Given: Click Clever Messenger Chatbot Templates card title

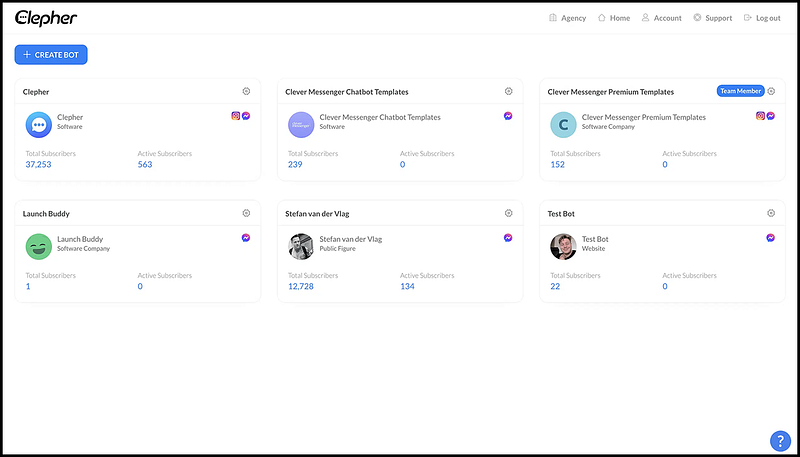Looking at the screenshot, I should click(347, 92).
